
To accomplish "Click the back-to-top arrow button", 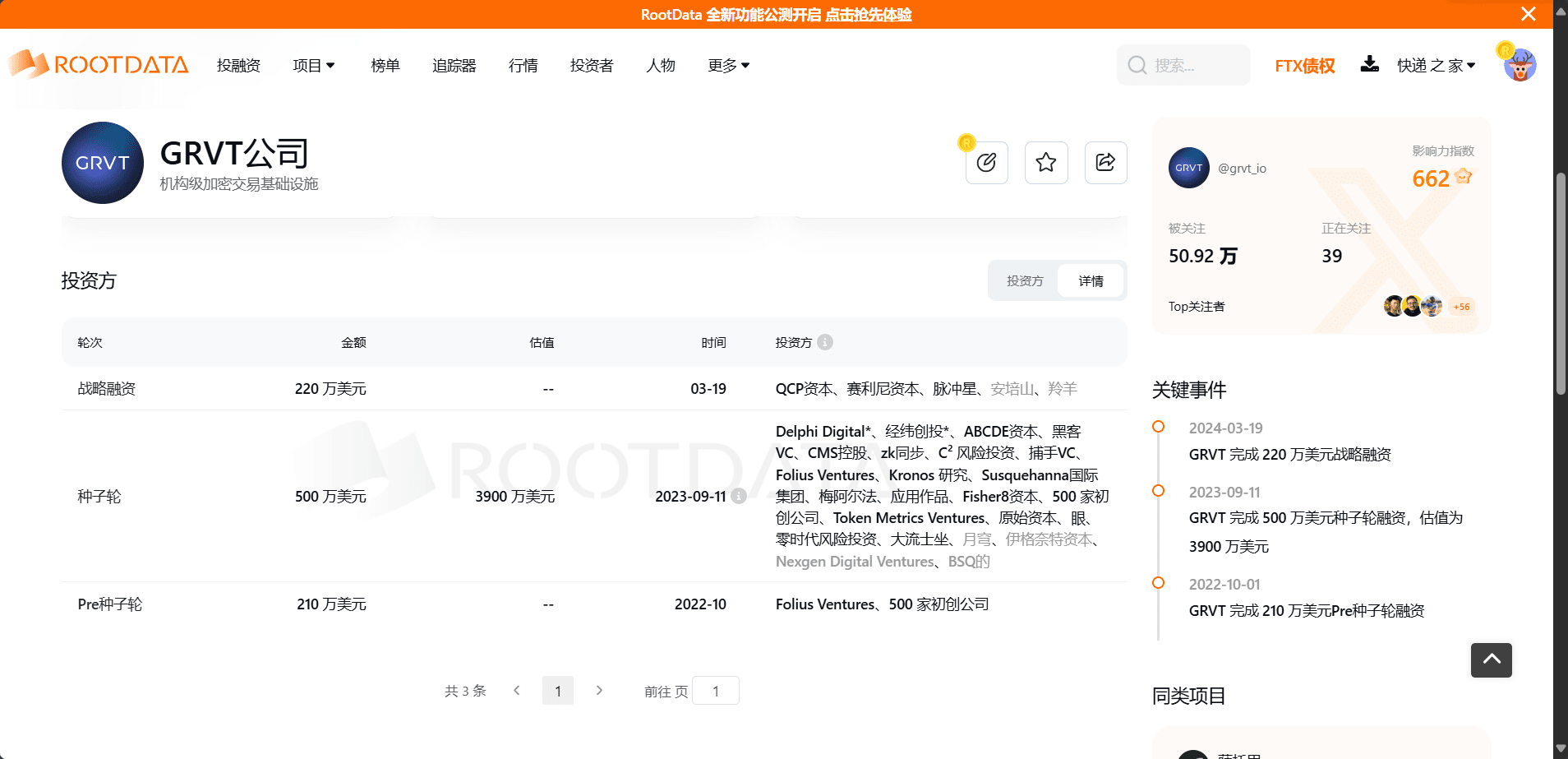I will [x=1491, y=659].
